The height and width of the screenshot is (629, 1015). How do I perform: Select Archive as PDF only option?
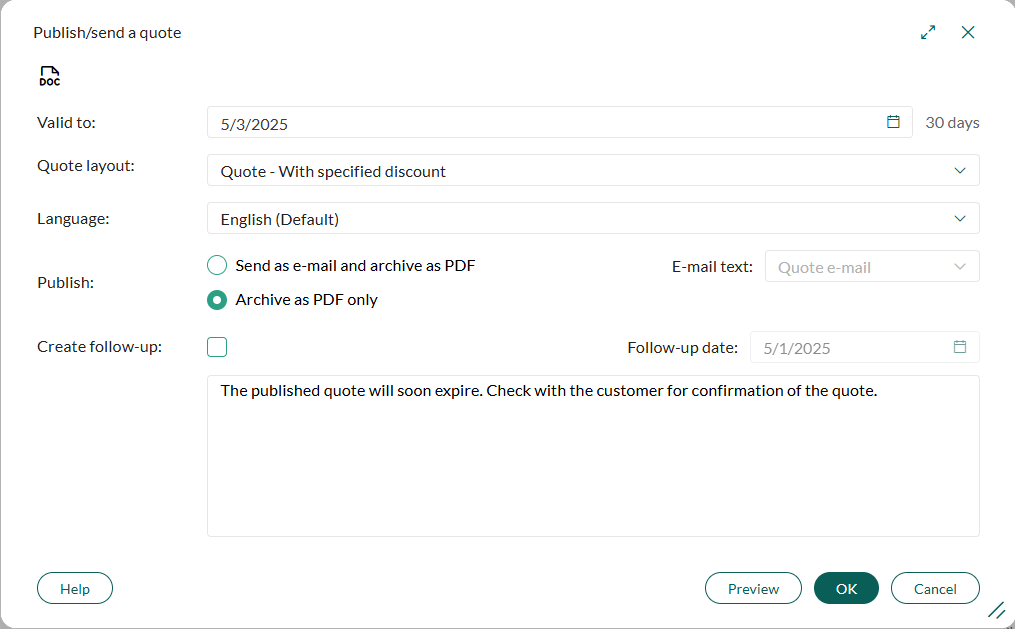click(x=217, y=300)
